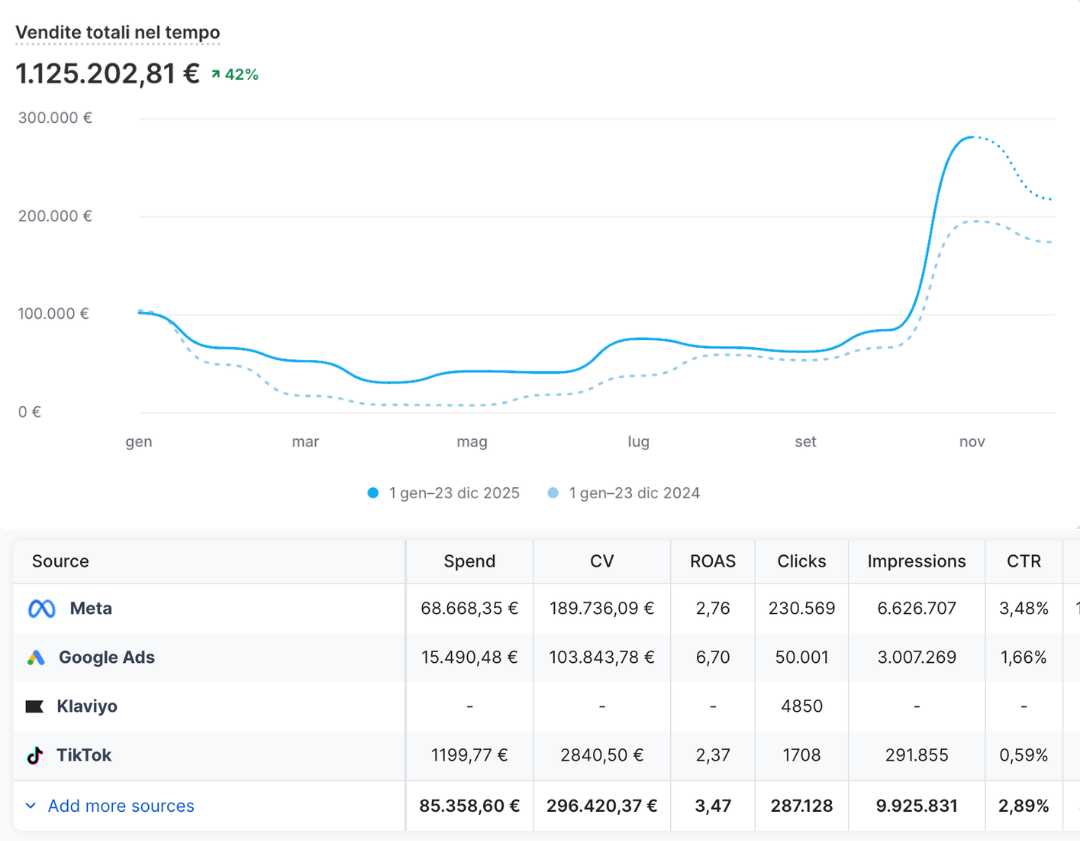Click the TikTok logo icon
This screenshot has height=841, width=1080.
[x=35, y=756]
